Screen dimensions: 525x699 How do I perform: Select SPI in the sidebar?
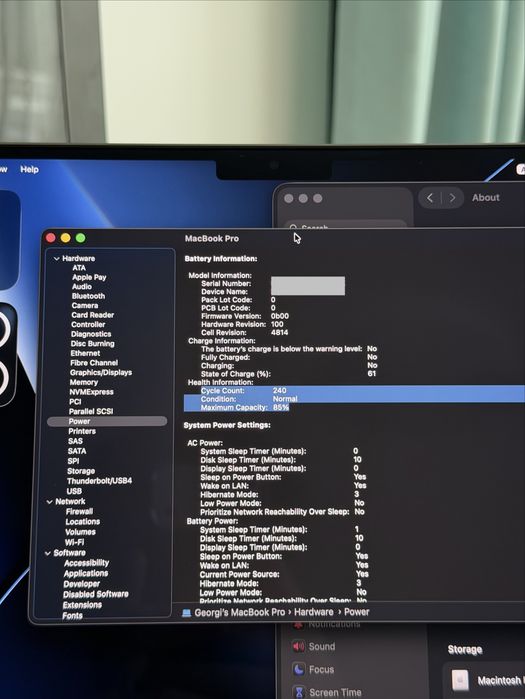point(73,461)
